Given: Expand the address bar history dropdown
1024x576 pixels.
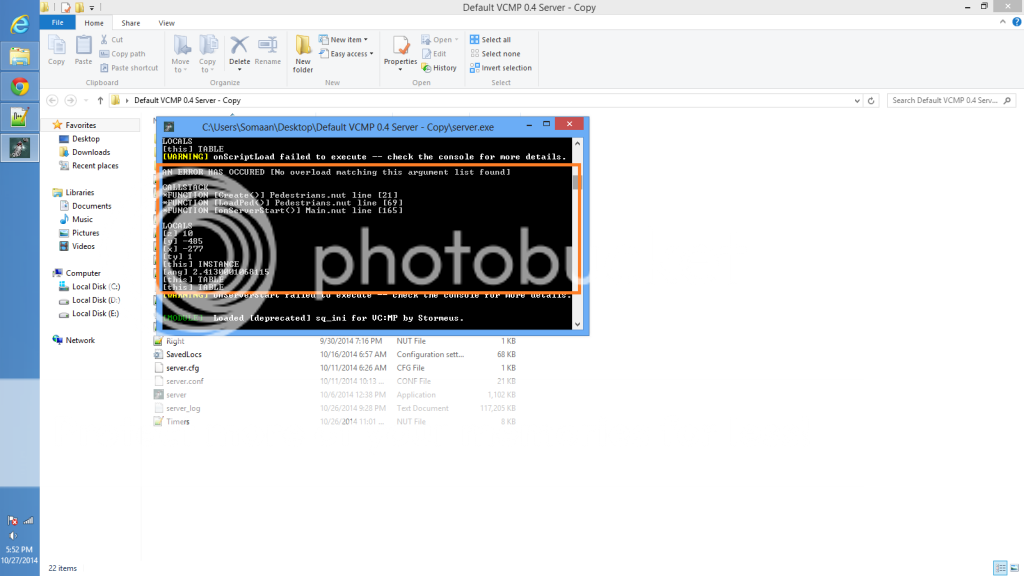Looking at the screenshot, I should click(x=857, y=101).
